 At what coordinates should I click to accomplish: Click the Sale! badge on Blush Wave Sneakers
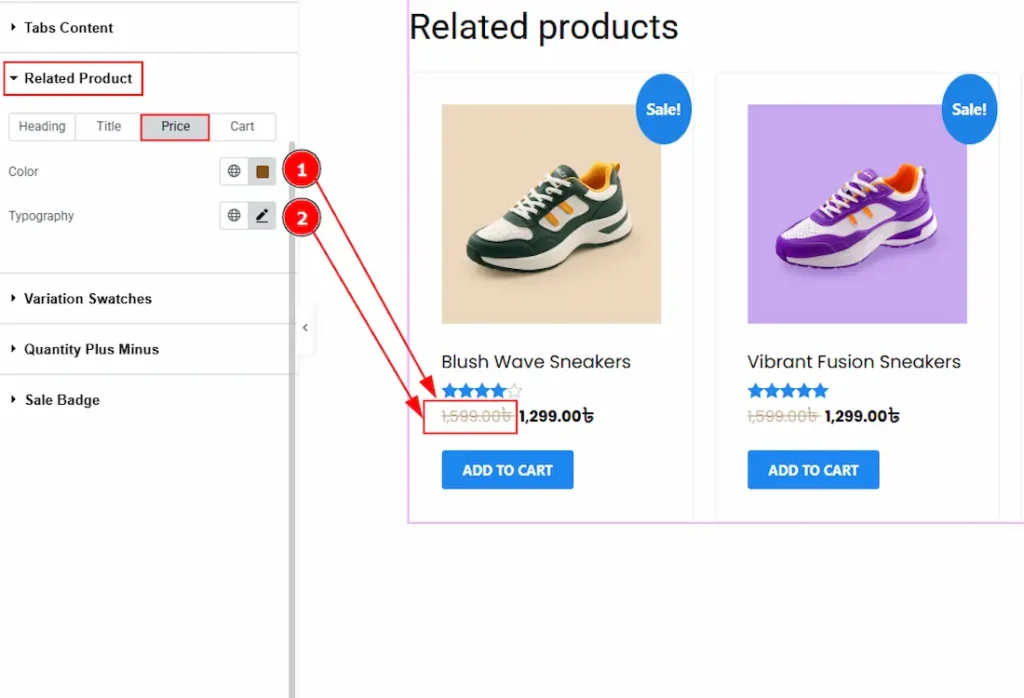663,109
